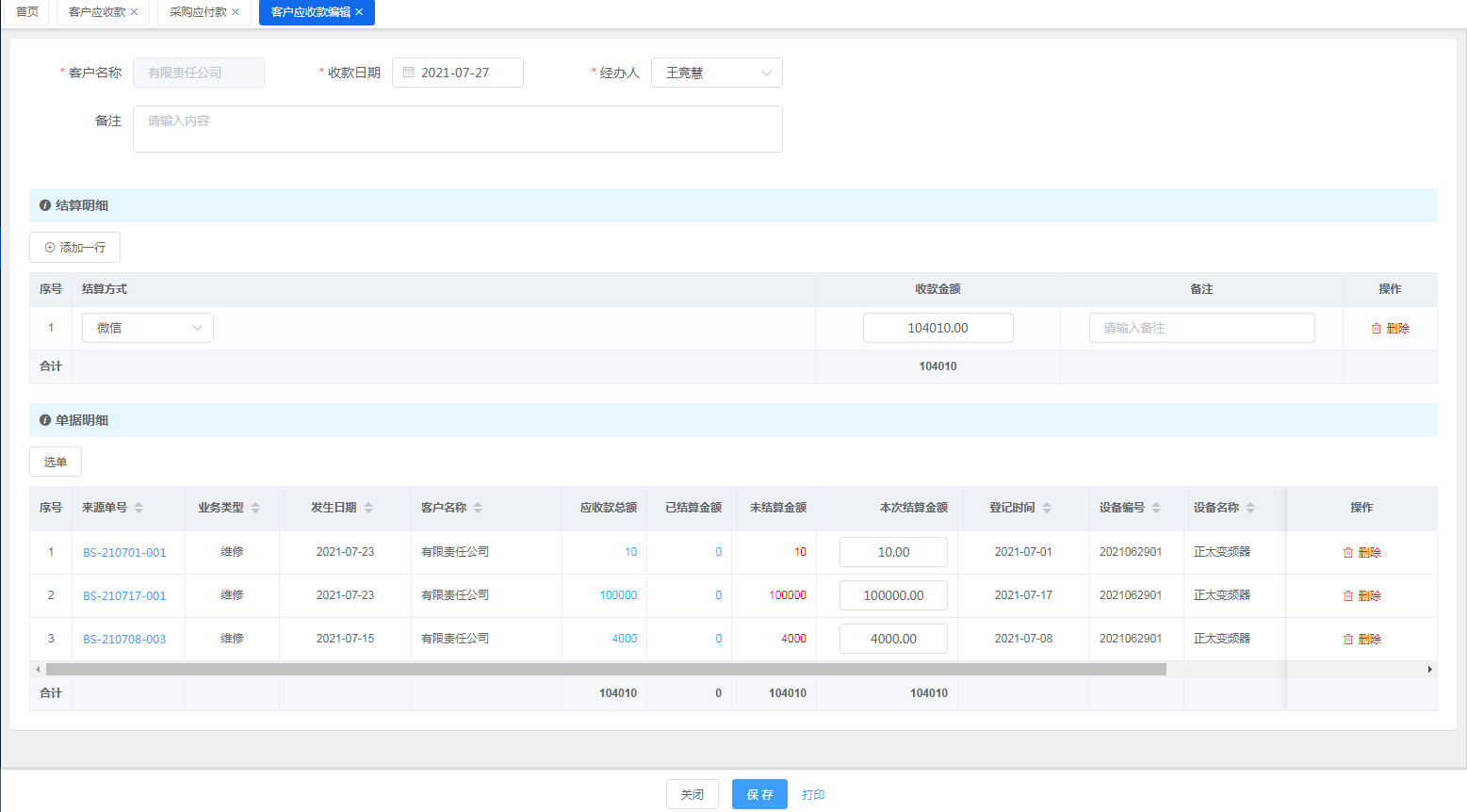Delete row BS-210701-001 using trash icon
This screenshot has height=812, width=1467.
click(1348, 553)
